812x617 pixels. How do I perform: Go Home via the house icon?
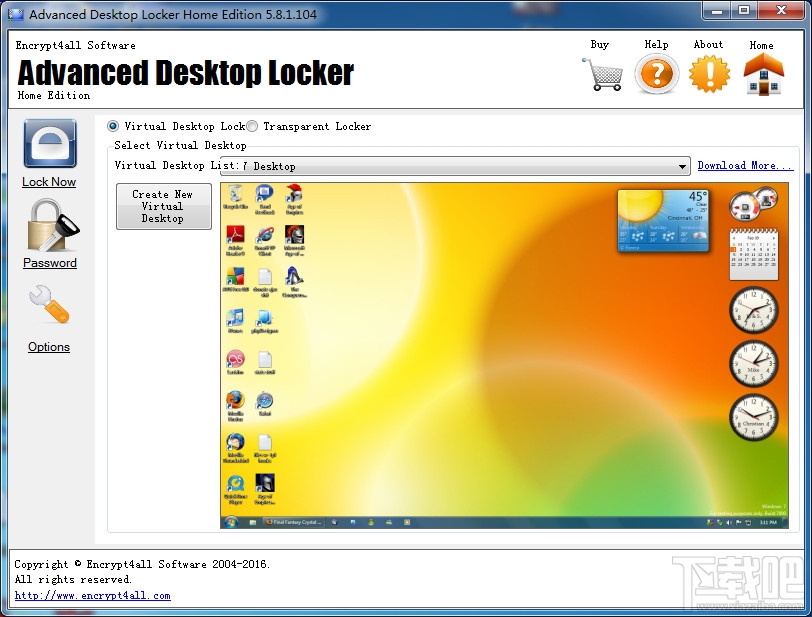763,75
